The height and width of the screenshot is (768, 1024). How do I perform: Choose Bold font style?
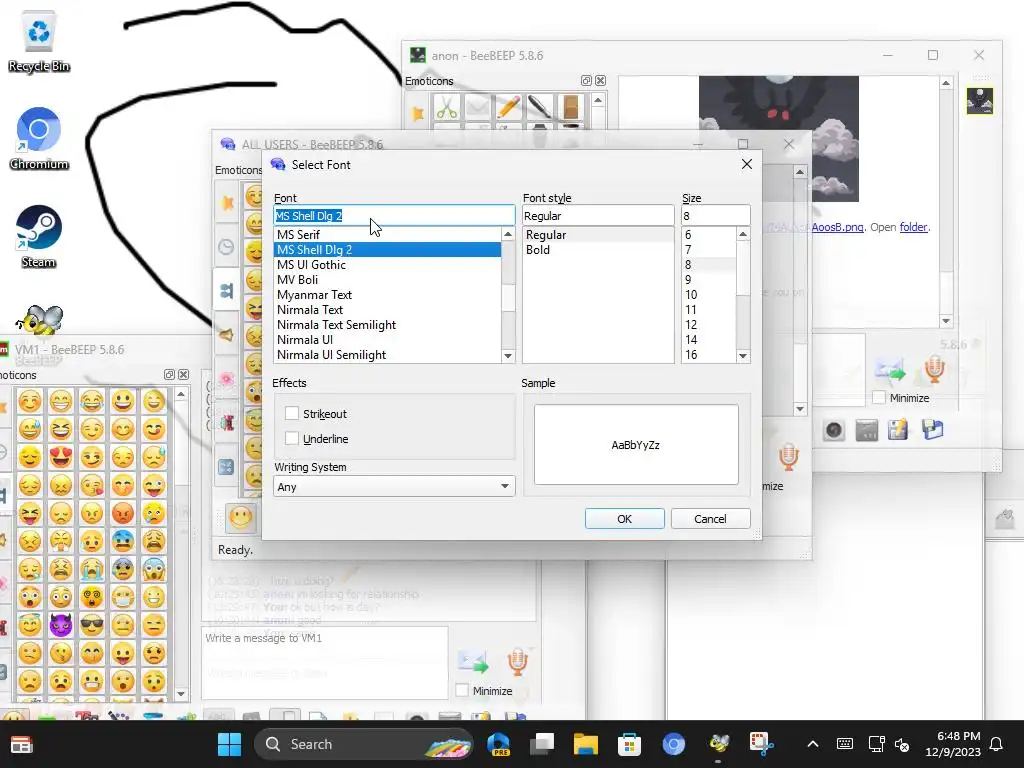[x=537, y=249]
